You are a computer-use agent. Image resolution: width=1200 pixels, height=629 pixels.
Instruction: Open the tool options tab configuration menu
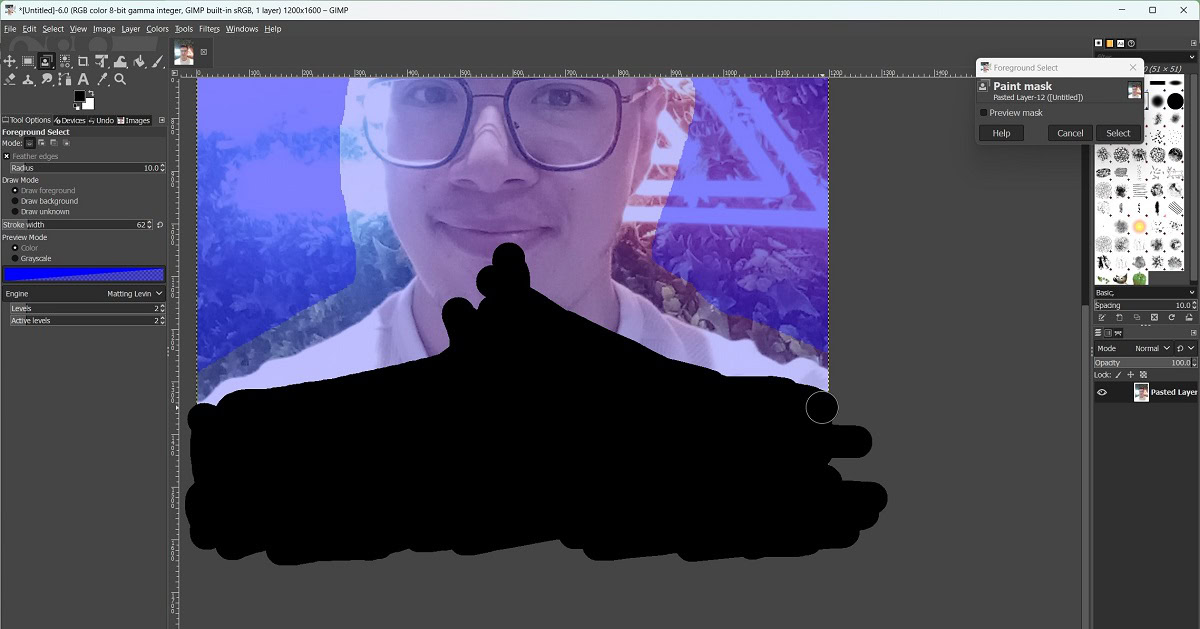162,120
